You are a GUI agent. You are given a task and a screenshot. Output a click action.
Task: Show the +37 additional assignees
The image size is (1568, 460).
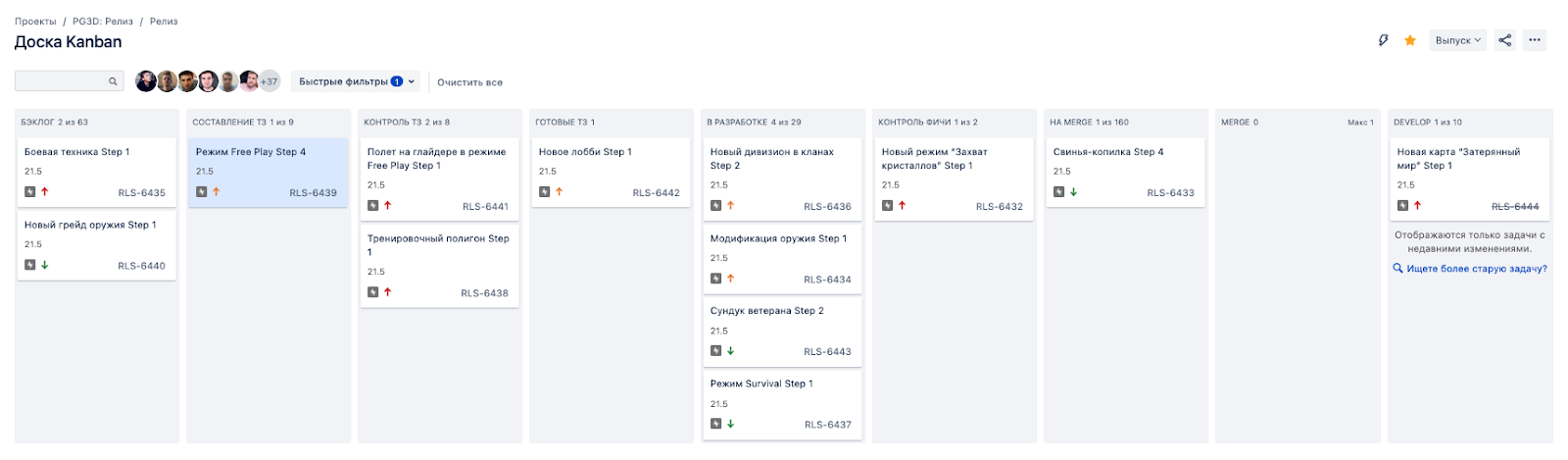point(269,81)
